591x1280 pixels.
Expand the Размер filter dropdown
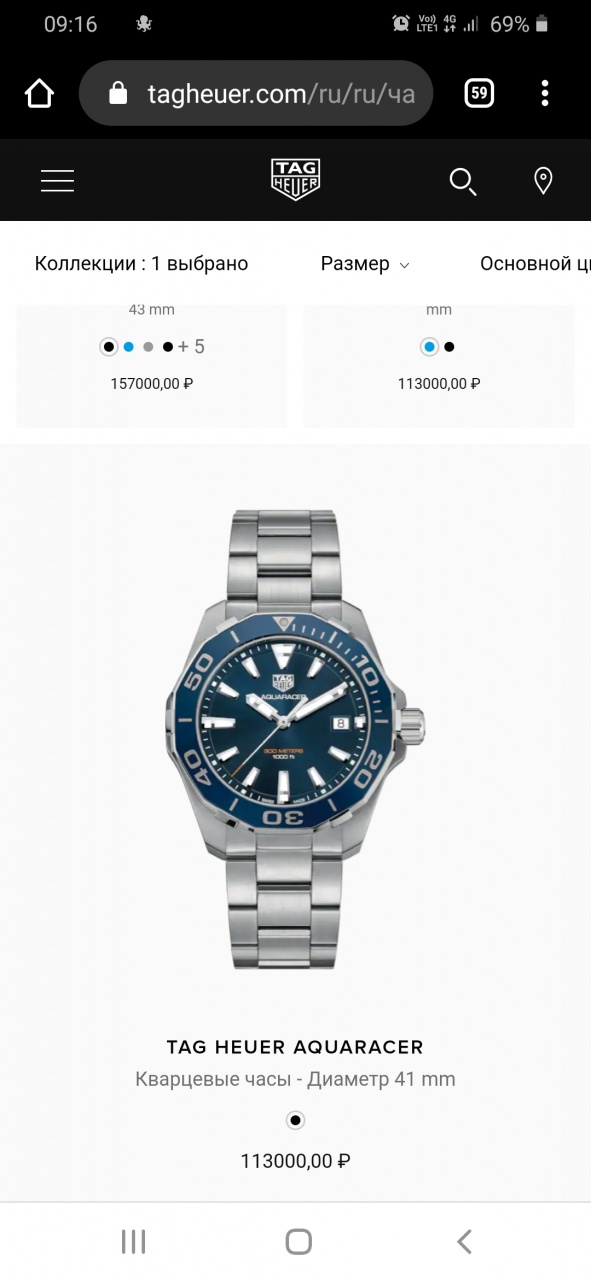(x=365, y=264)
